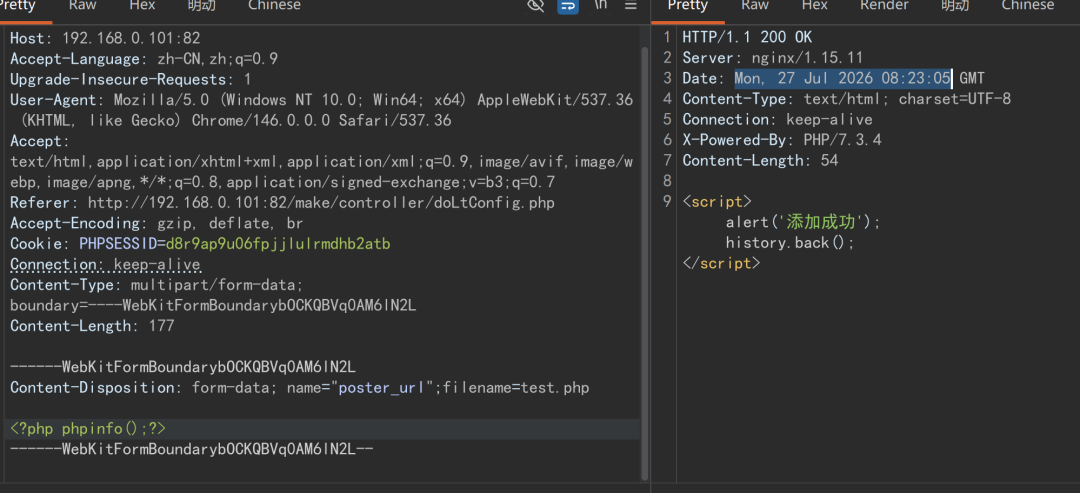
Task: Click the alert('添加成功') line
Action: tap(803, 222)
